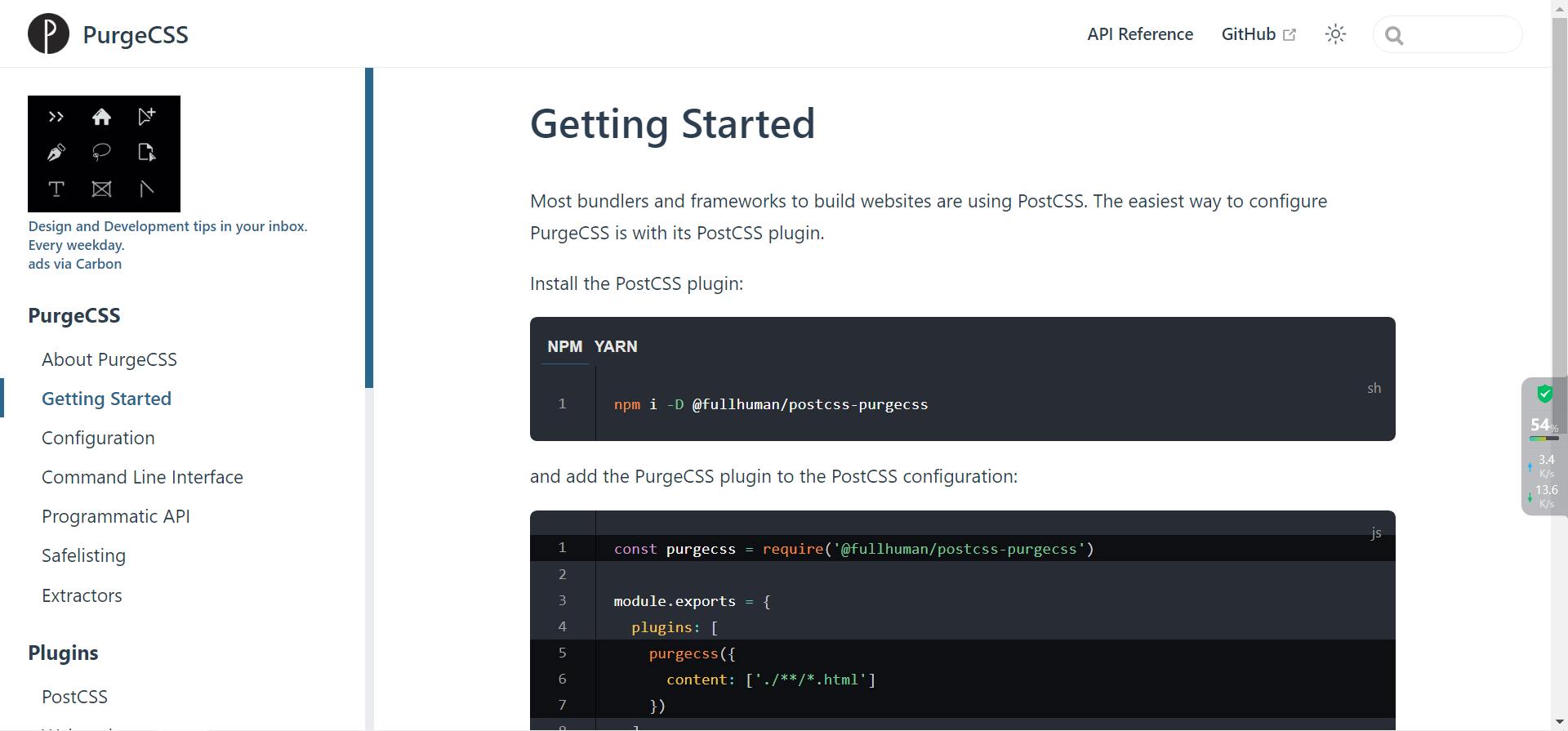Click the PurgeCSS site title text
Screen dimensions: 1568x731
136,34
